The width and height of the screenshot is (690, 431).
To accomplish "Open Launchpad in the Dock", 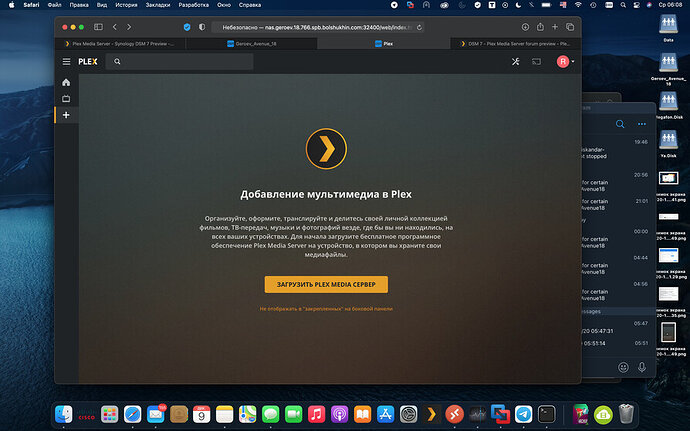I will coord(110,414).
